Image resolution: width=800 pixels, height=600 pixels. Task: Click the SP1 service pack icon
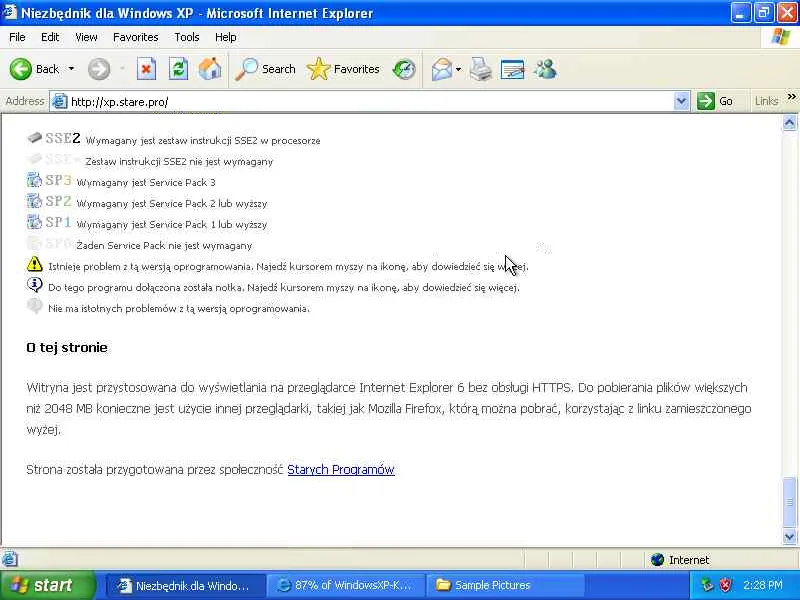(34, 221)
